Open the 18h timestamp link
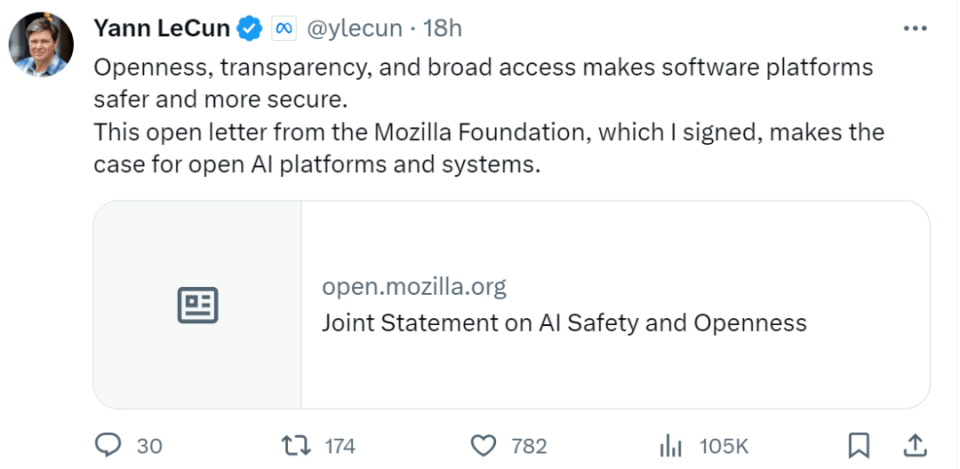Screen dimensions: 960x469 (443, 29)
